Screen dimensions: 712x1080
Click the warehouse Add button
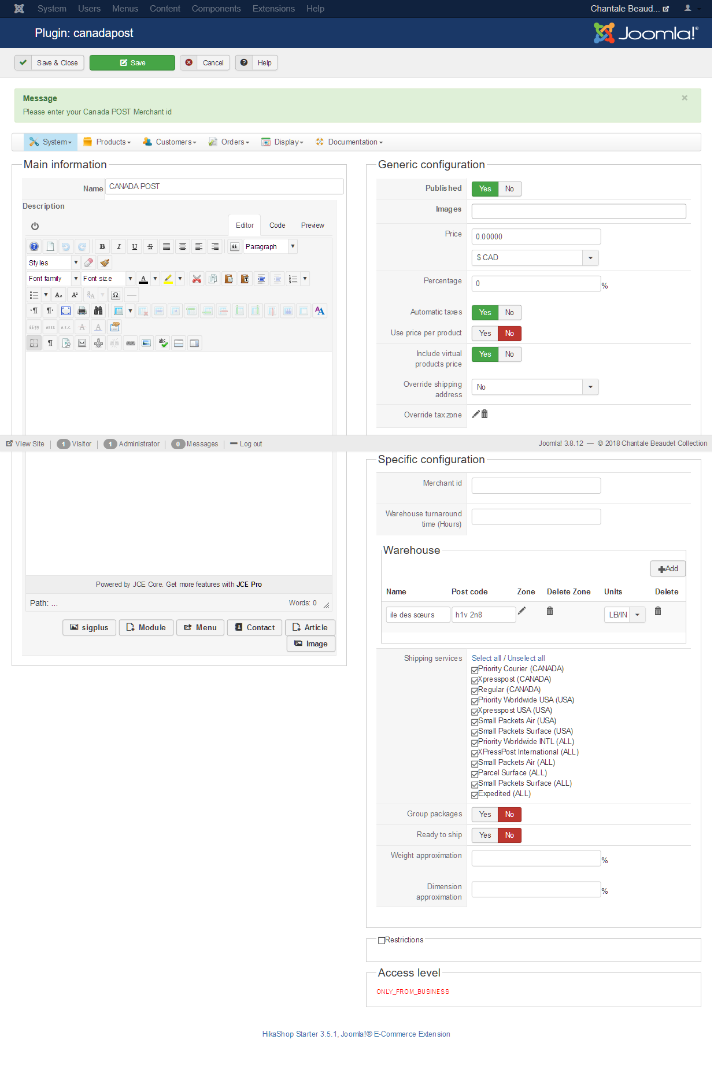pyautogui.click(x=668, y=569)
